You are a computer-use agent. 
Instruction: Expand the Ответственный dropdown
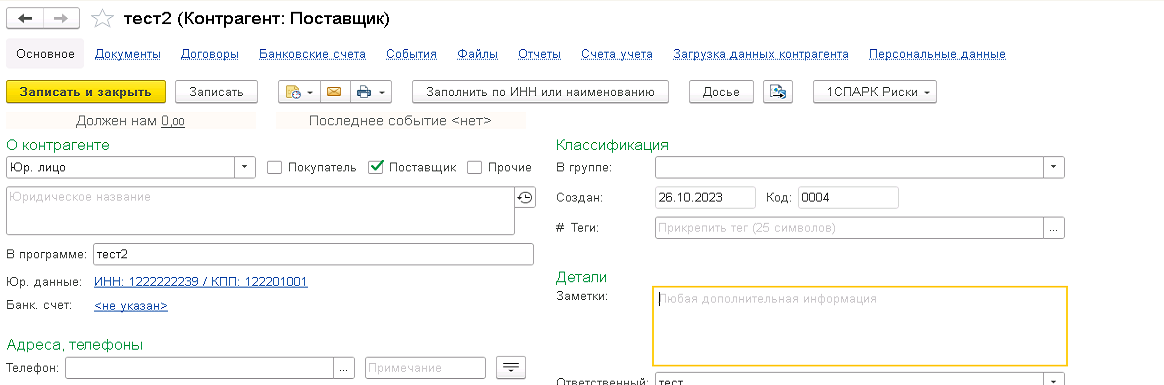coord(1054,380)
